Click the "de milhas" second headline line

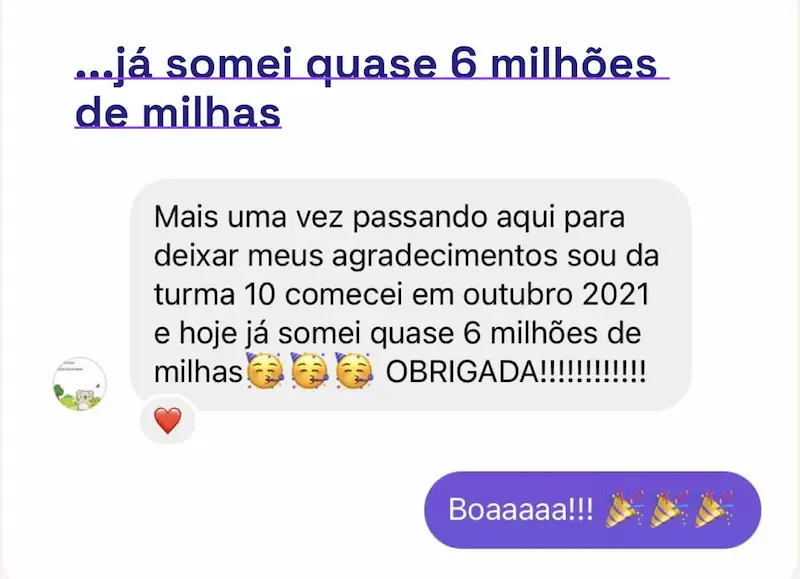click(178, 112)
